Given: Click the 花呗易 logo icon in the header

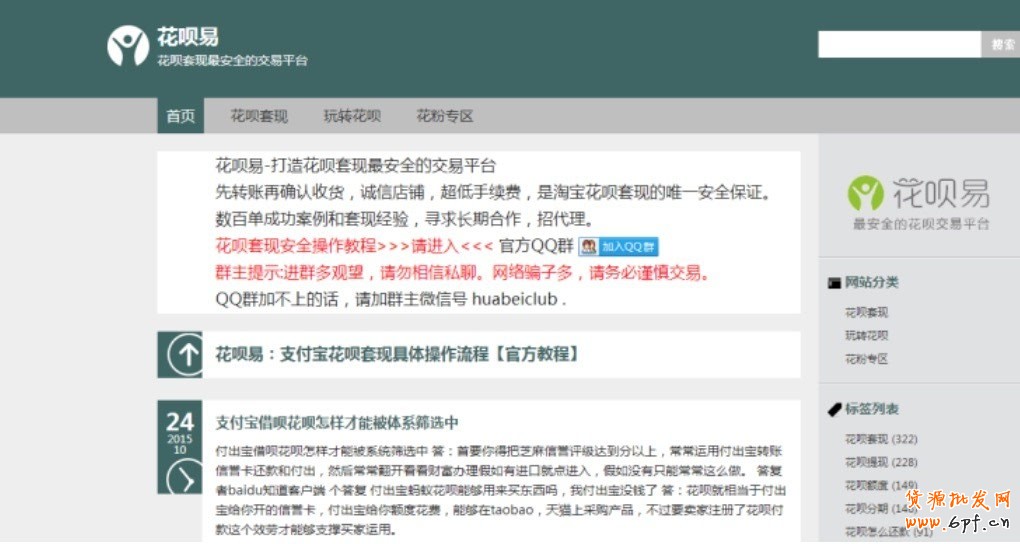Looking at the screenshot, I should point(128,45).
